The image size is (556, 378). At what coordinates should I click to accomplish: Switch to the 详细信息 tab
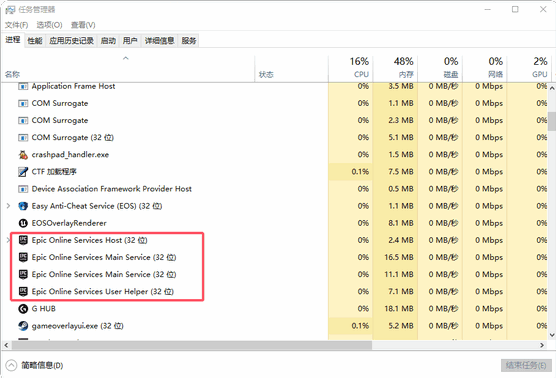tap(160, 41)
